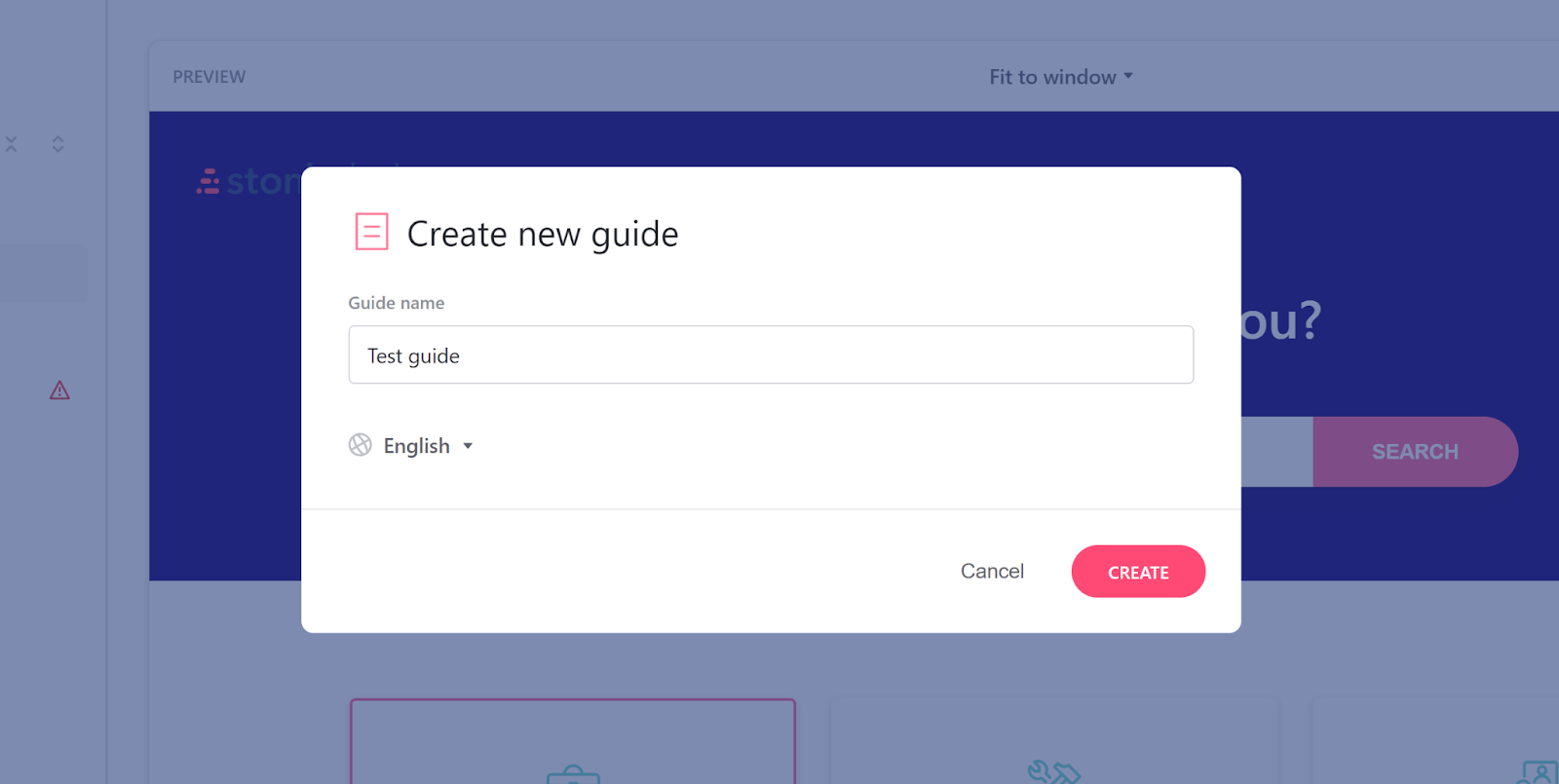The width and height of the screenshot is (1559, 784).
Task: Click the Stonly logo in preview
Action: 248,181
